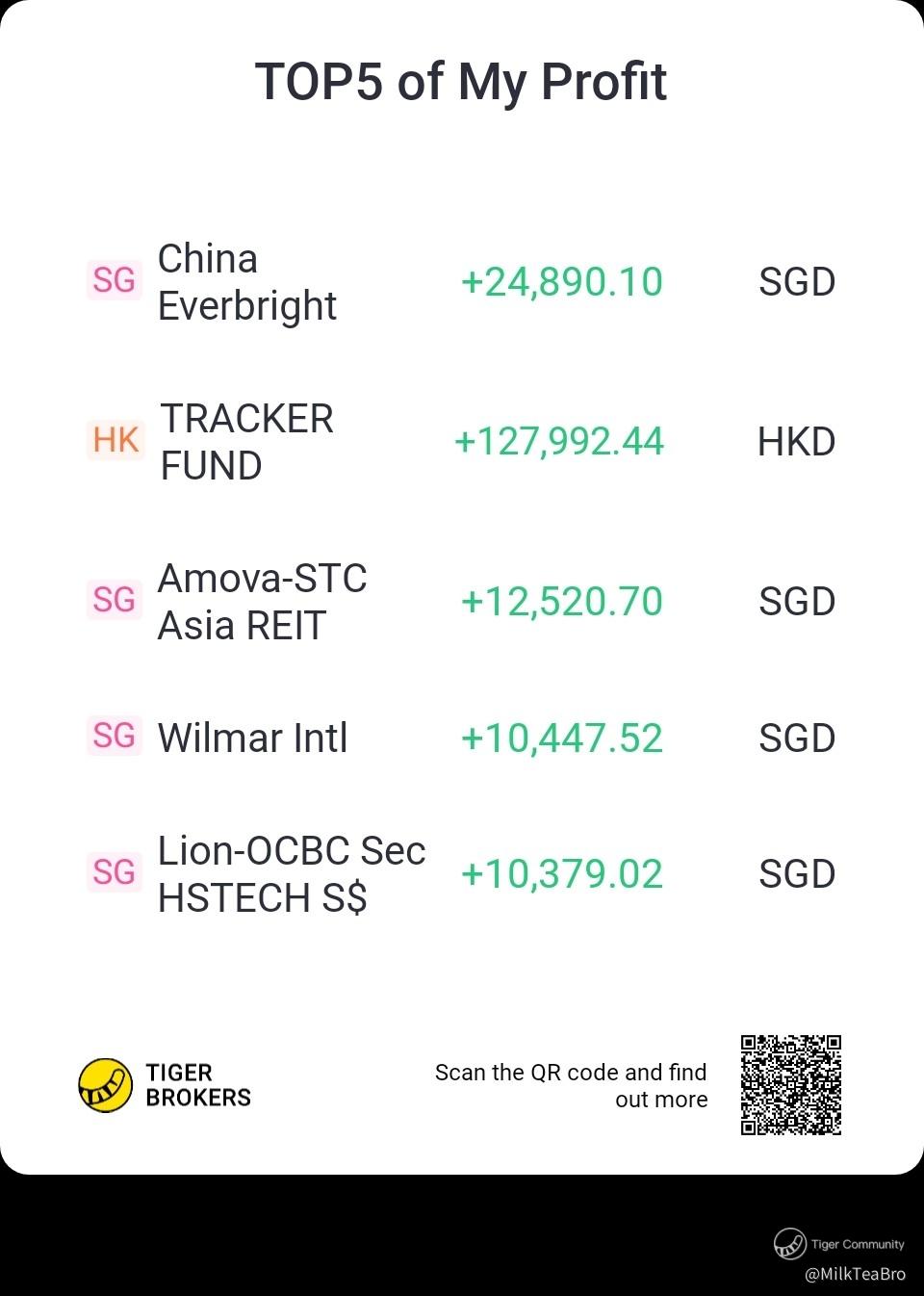
Task: Tap the QR code image
Action: click(x=791, y=1085)
